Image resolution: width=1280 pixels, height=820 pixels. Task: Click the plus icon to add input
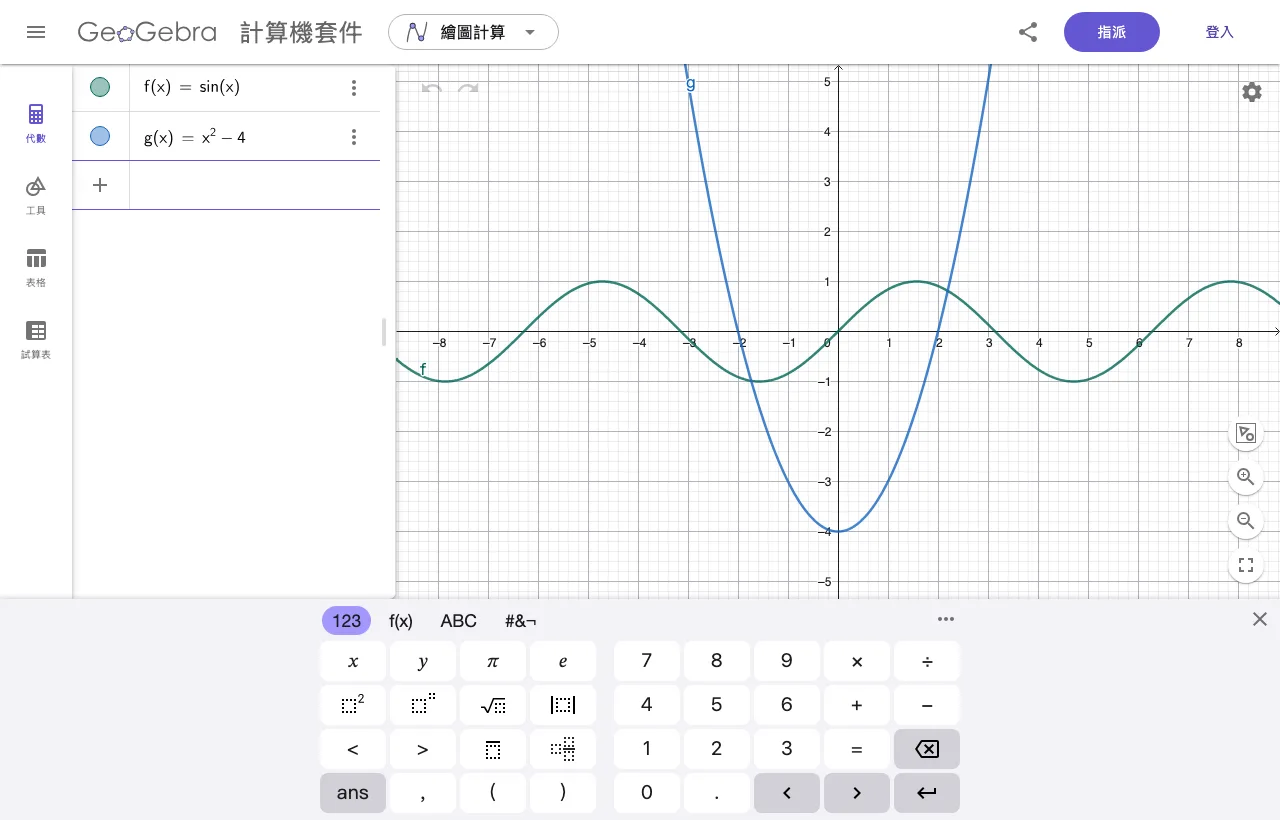point(100,185)
